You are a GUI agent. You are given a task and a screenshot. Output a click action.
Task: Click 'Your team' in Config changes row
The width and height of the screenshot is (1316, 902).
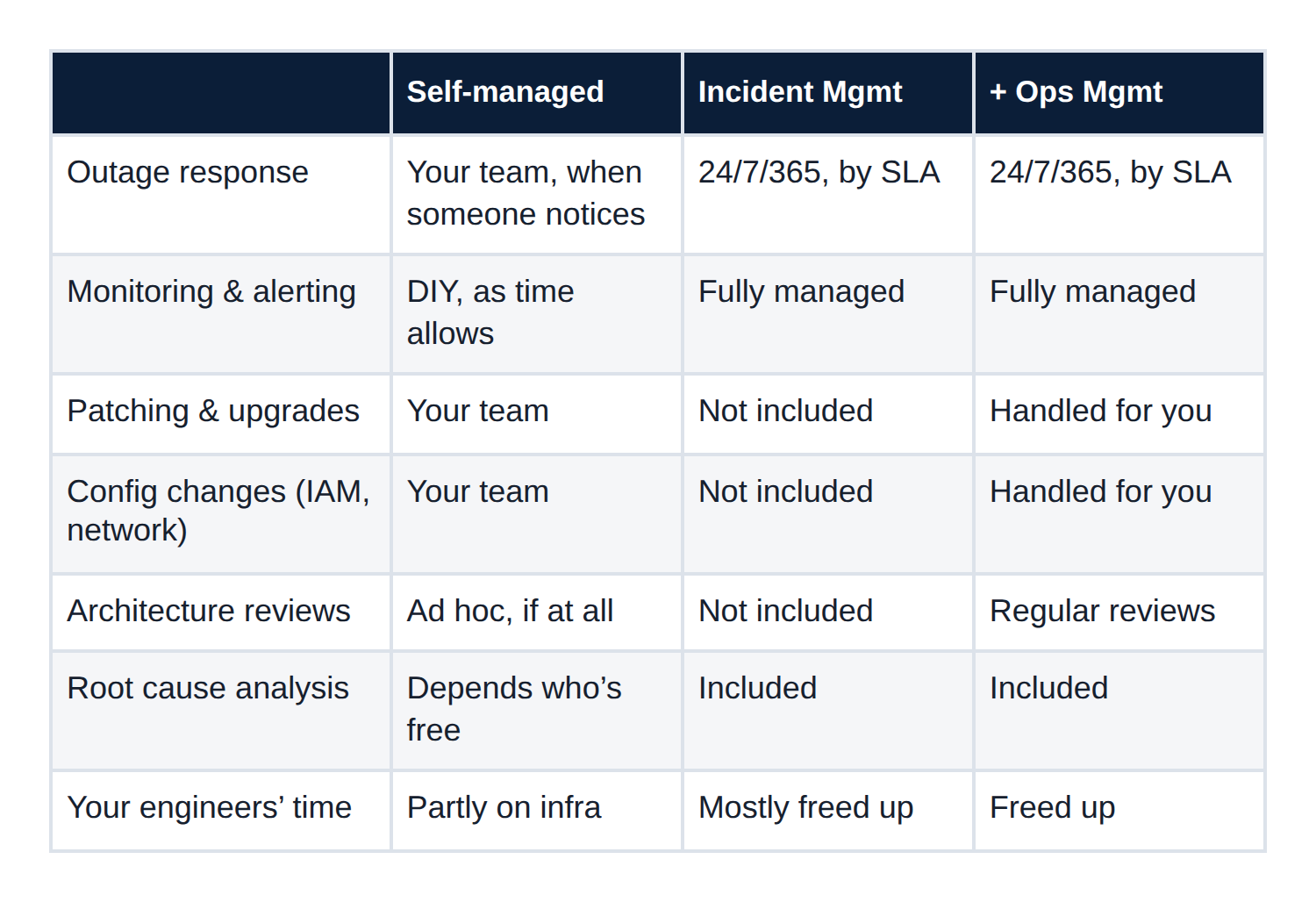[x=536, y=514]
